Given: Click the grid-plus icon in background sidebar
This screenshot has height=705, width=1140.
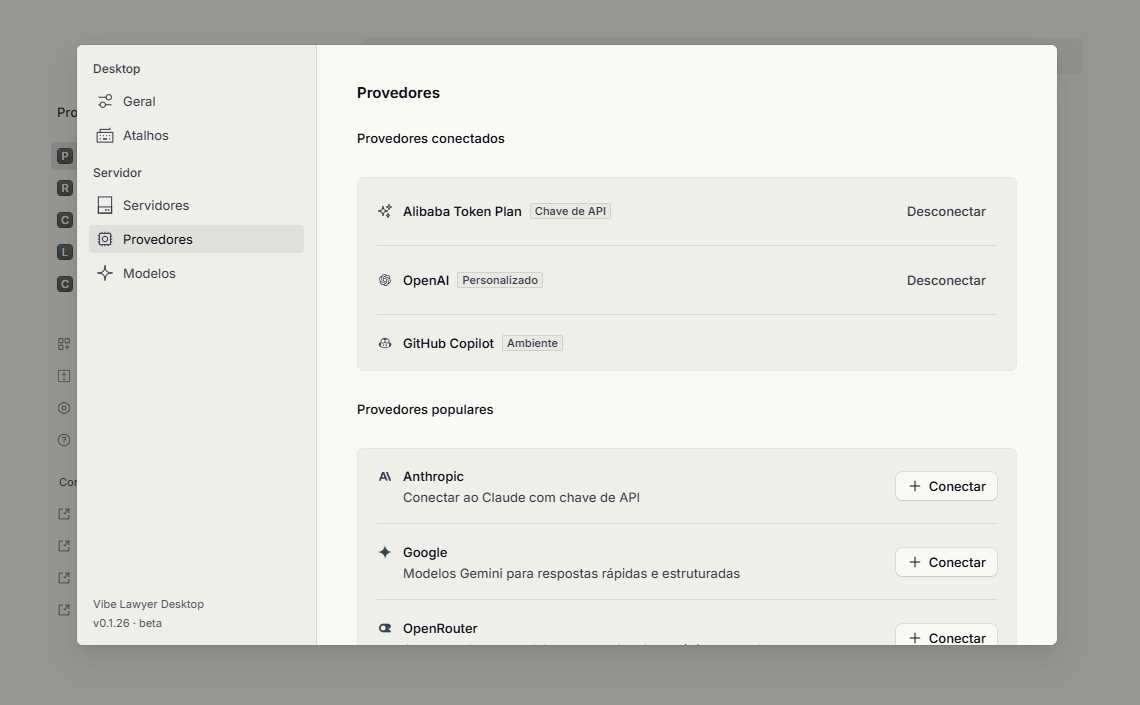Looking at the screenshot, I should click(64, 344).
